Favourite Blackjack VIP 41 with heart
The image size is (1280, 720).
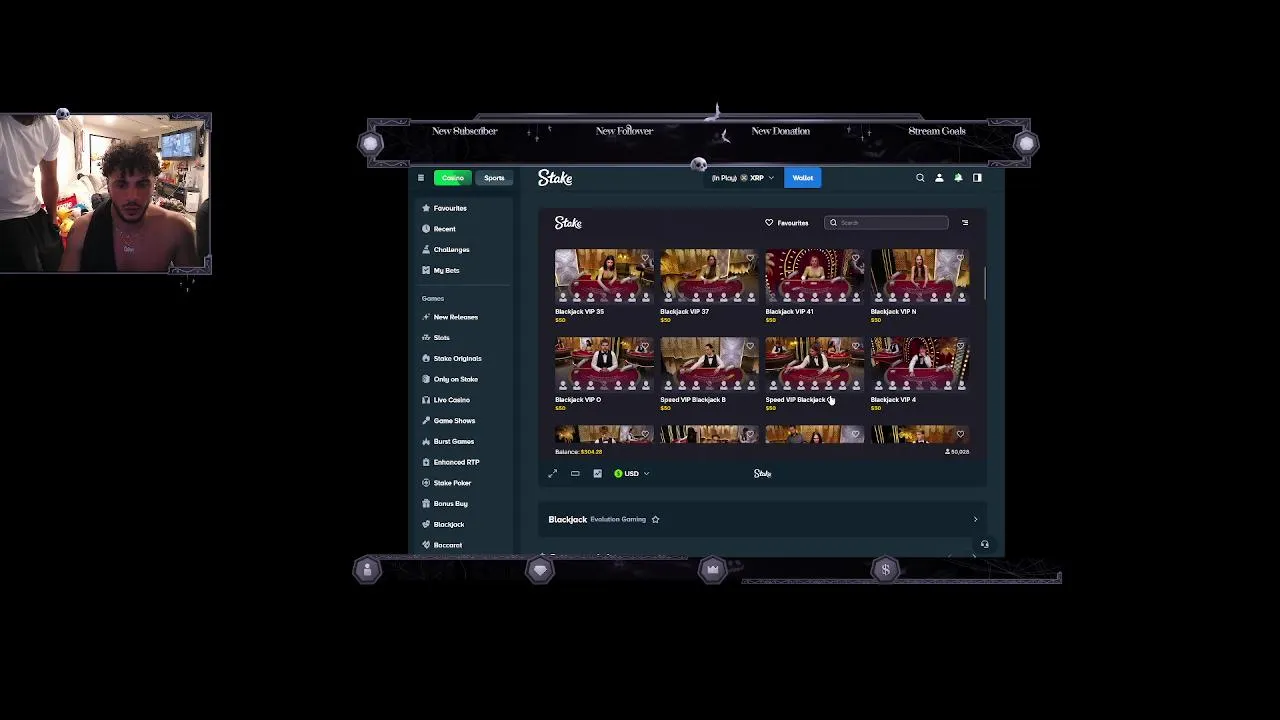coord(855,259)
